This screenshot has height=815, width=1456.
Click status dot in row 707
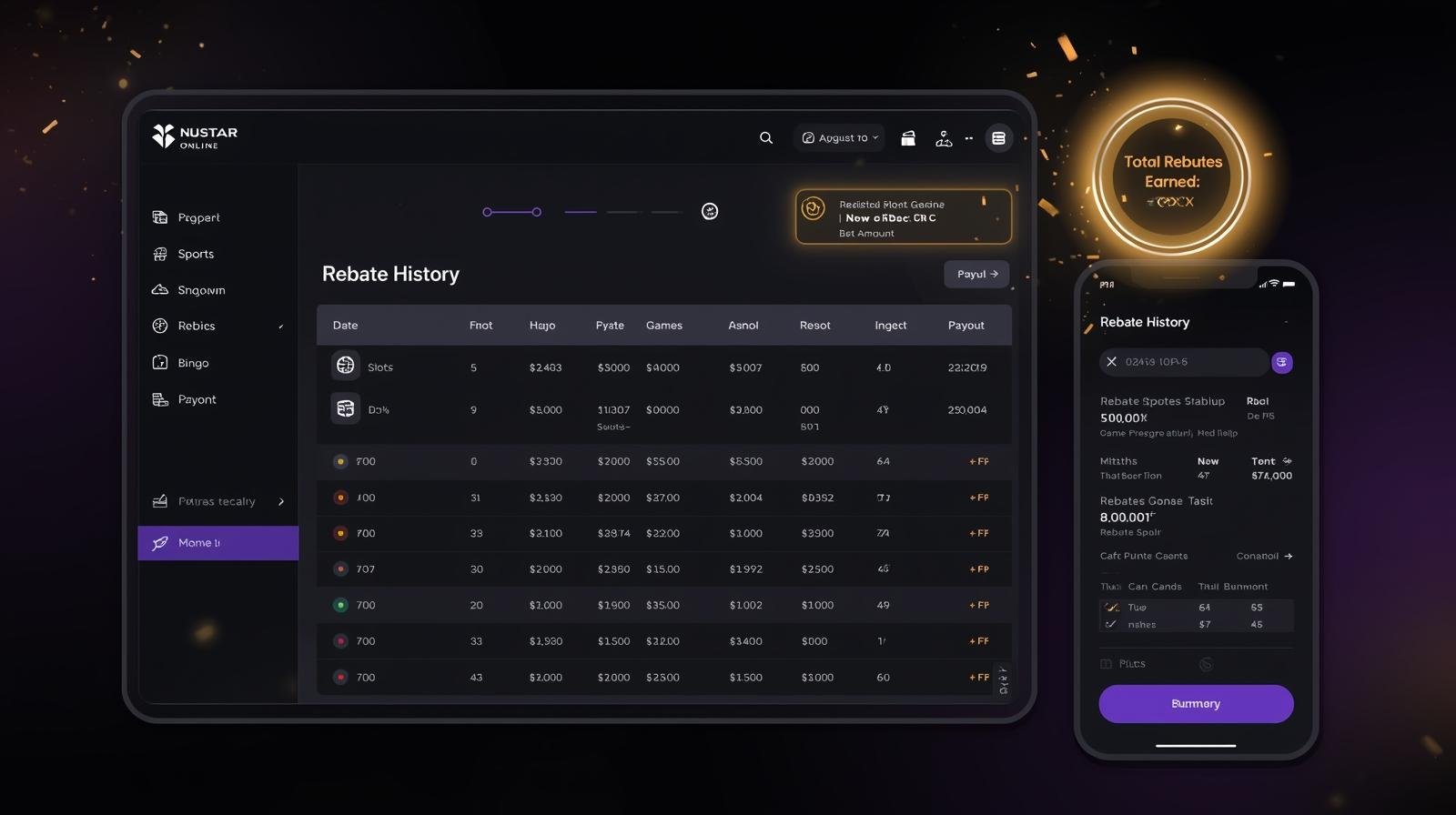(340, 569)
